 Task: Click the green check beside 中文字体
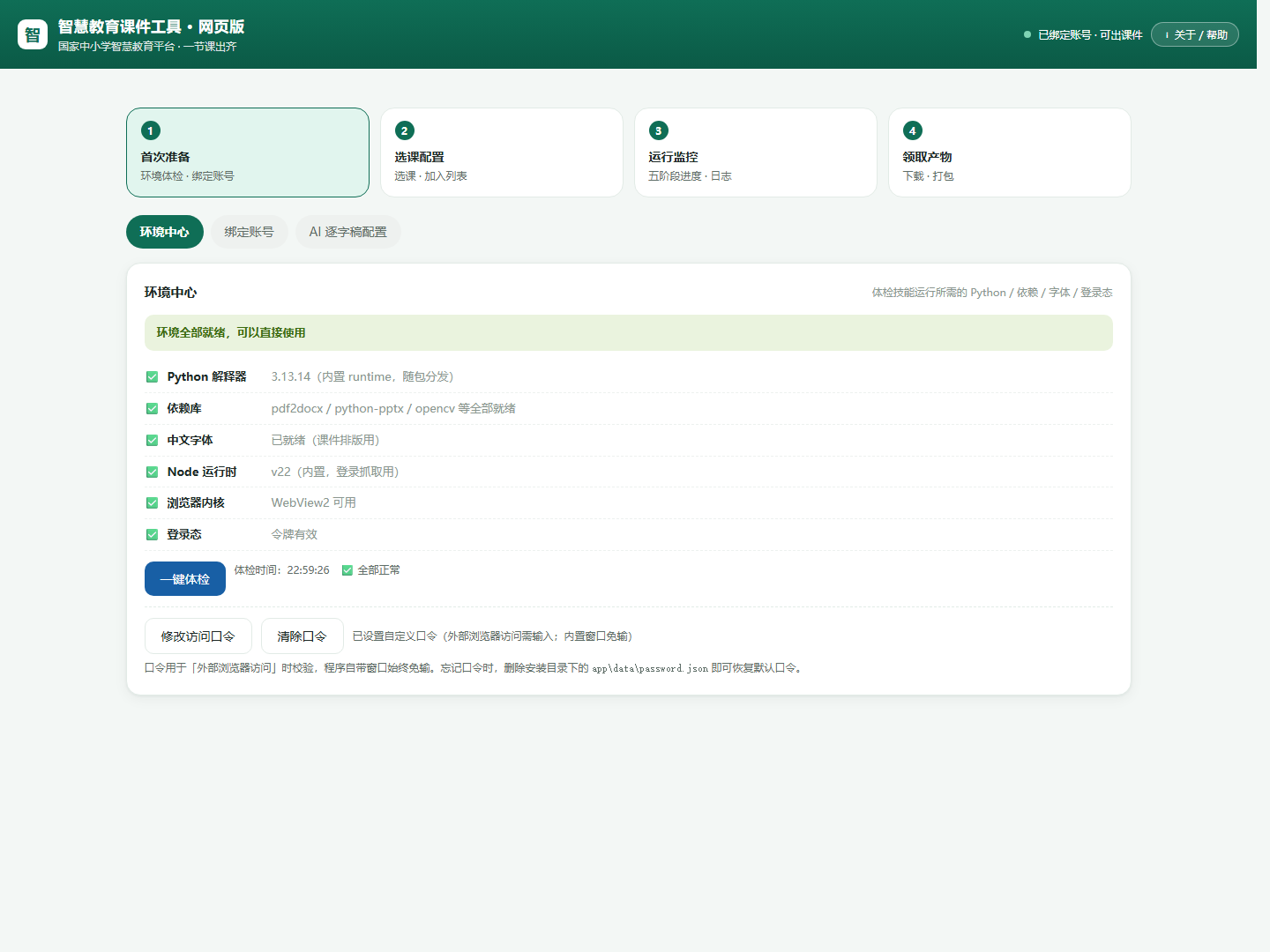(152, 441)
